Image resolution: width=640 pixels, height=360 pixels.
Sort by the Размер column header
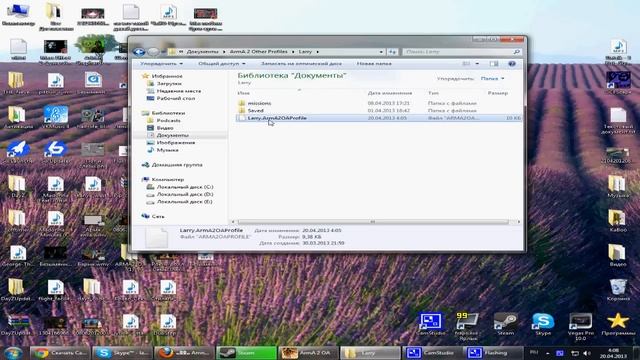pos(498,93)
